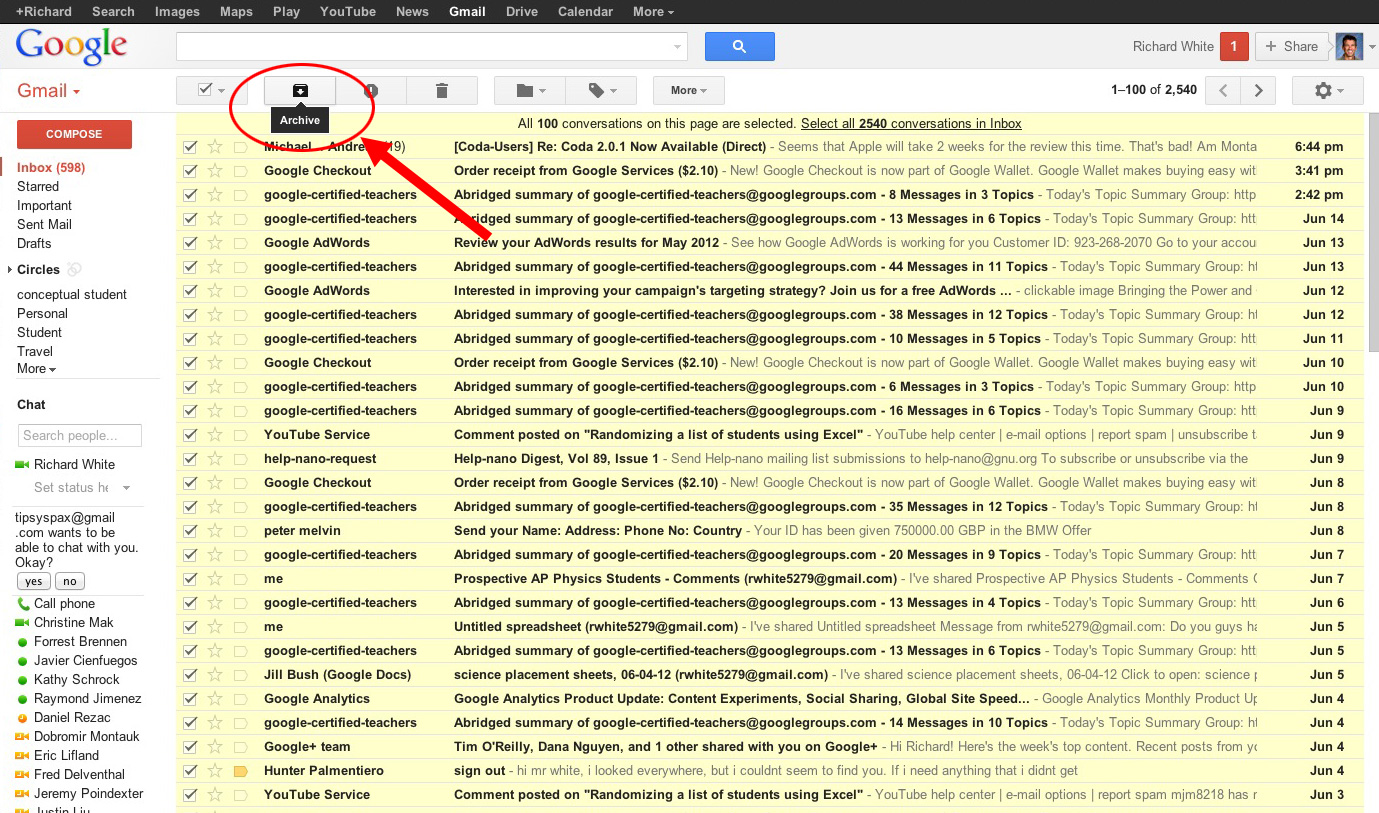The width and height of the screenshot is (1379, 813).
Task: Star the Google Checkout 3:41 pm message
Action: pyautogui.click(x=215, y=171)
